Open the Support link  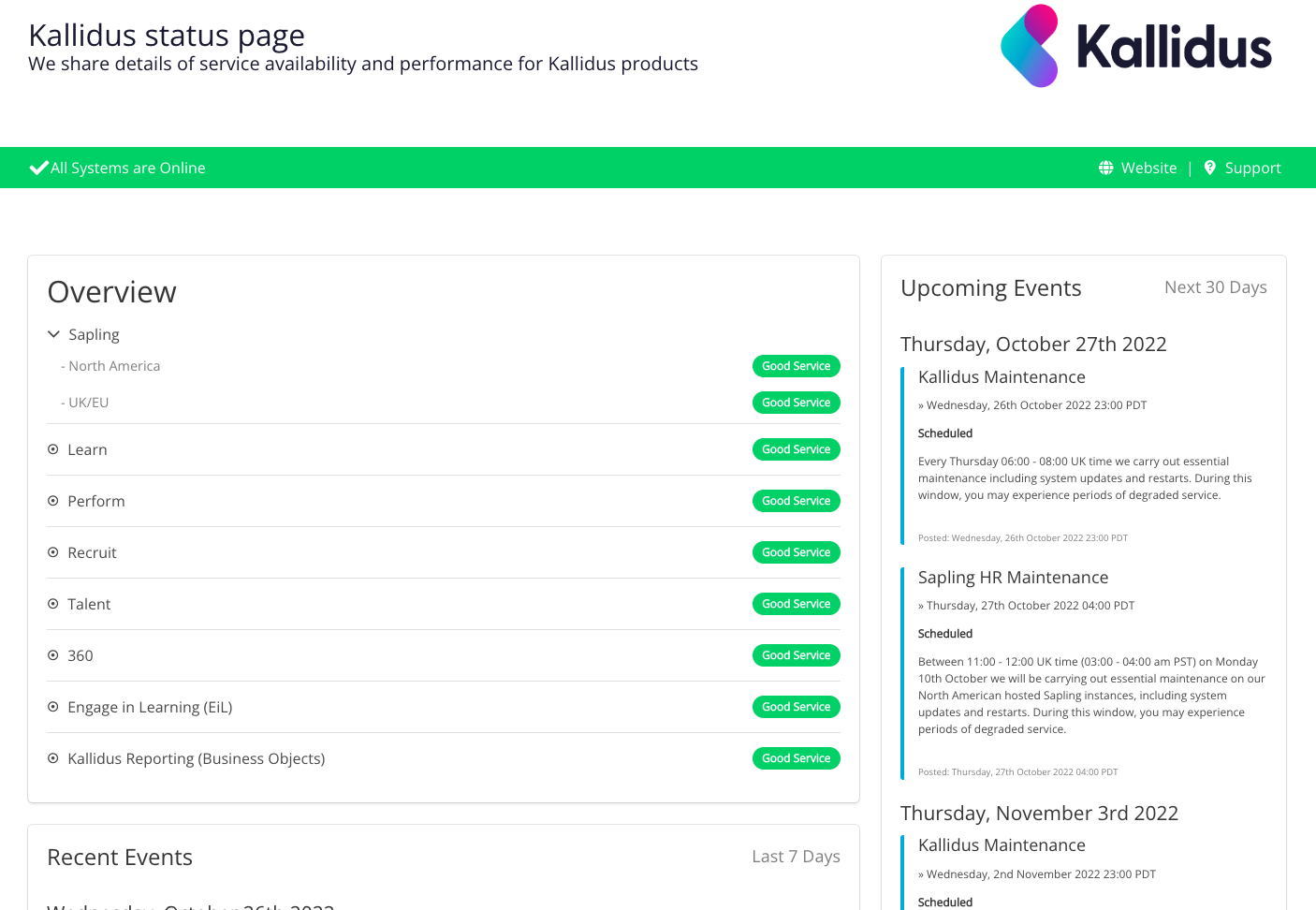click(1252, 168)
